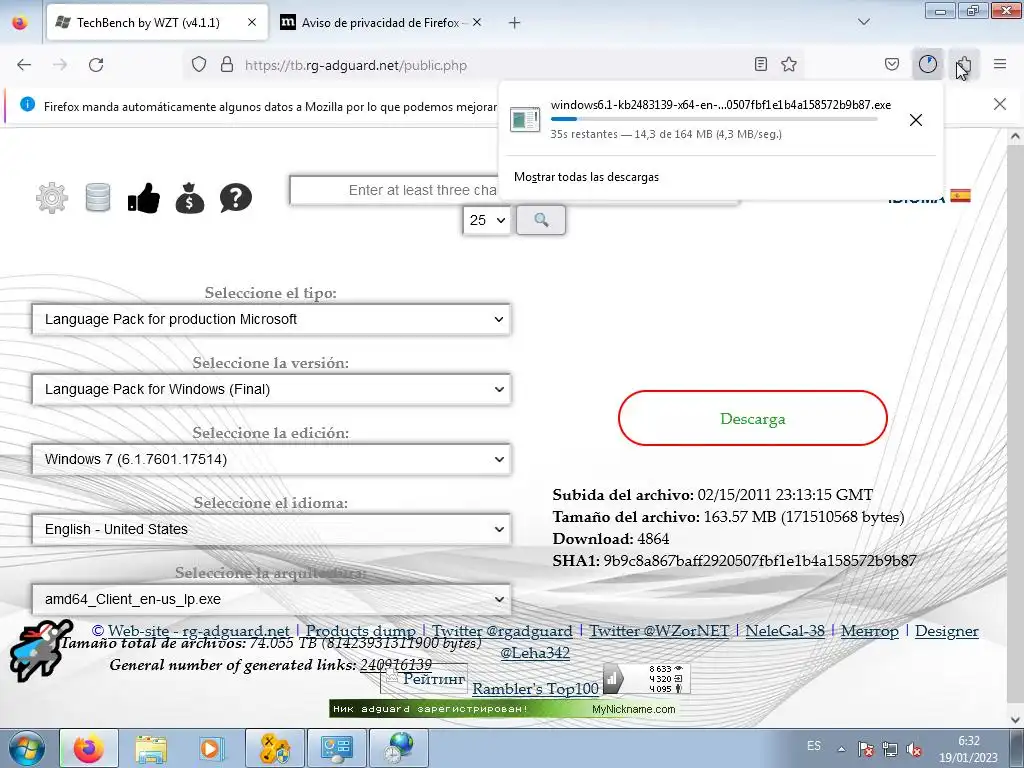Click the page scrollbar down arrow
Image resolution: width=1024 pixels, height=768 pixels.
(x=1016, y=720)
